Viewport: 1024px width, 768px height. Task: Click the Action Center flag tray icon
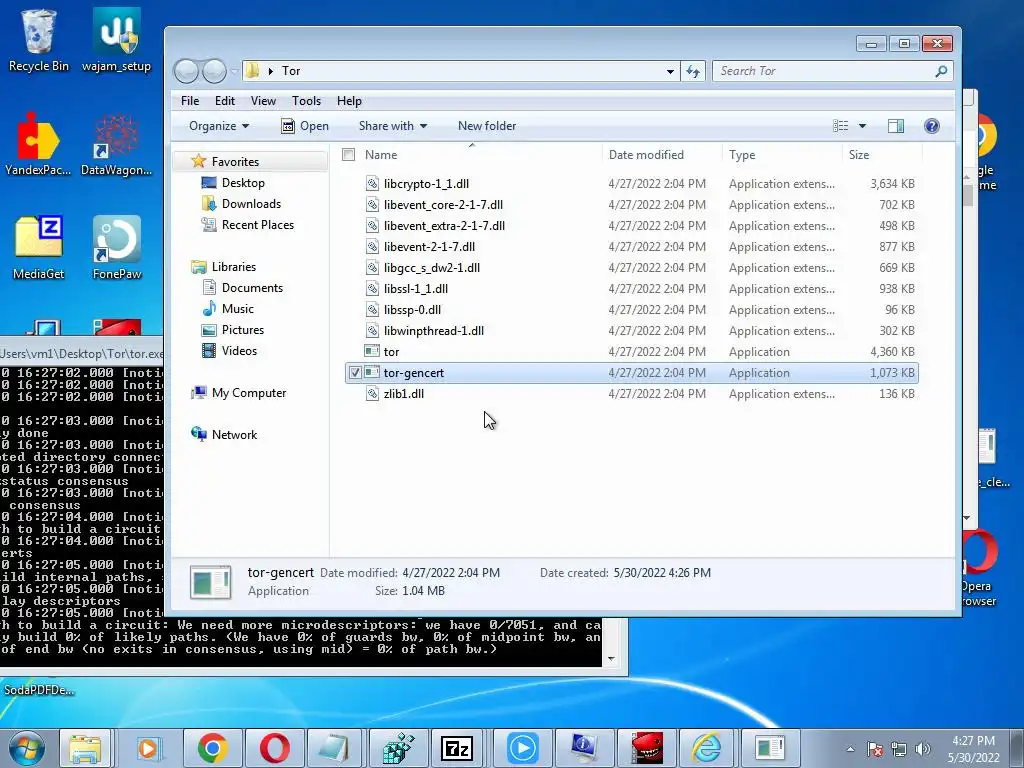tap(875, 749)
